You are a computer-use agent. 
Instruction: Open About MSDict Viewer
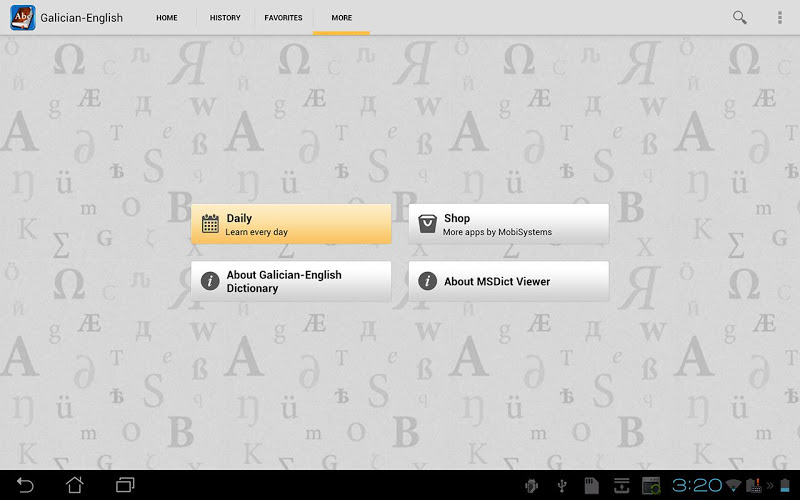[509, 281]
